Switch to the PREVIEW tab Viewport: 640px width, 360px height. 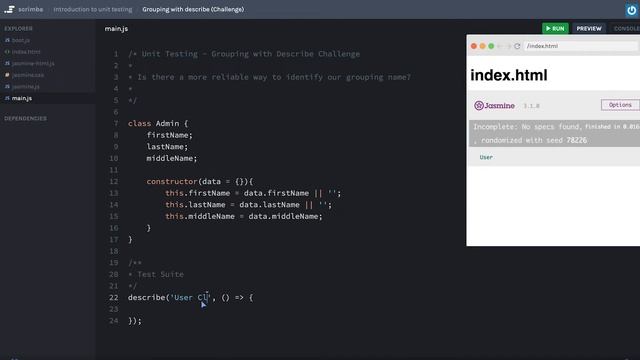click(589, 28)
